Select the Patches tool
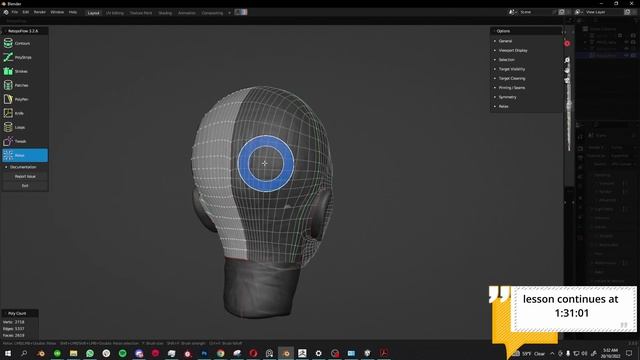The width and height of the screenshot is (640, 360). [25, 85]
